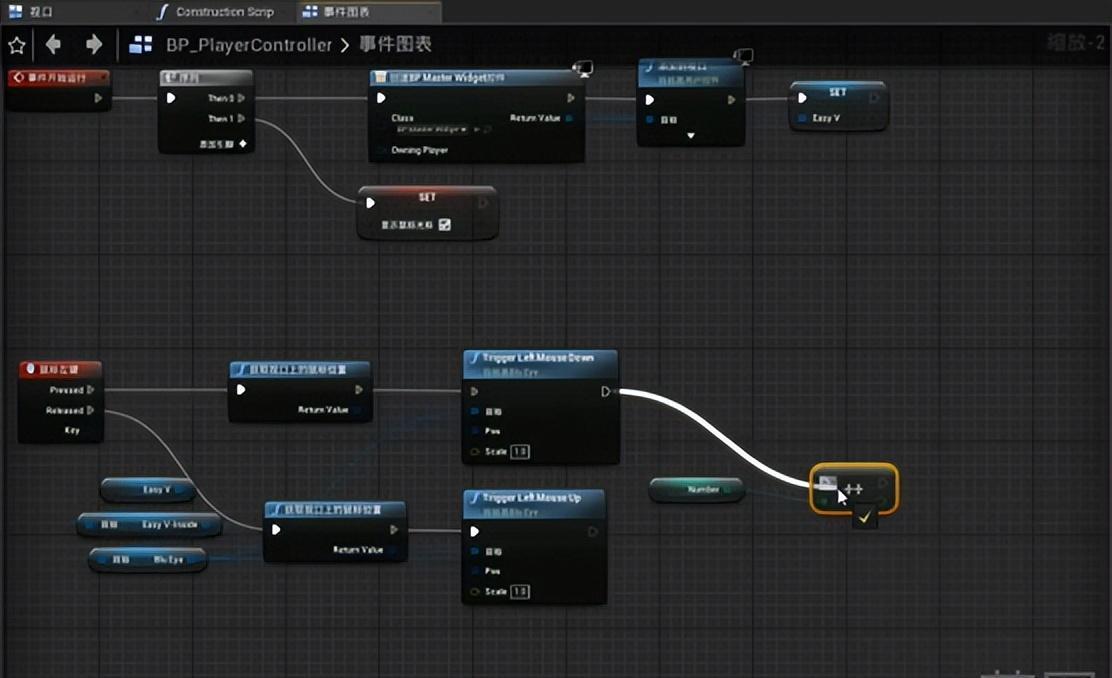The height and width of the screenshot is (678, 1112).
Task: Go forward with the right navigation arrow
Action: coord(94,45)
